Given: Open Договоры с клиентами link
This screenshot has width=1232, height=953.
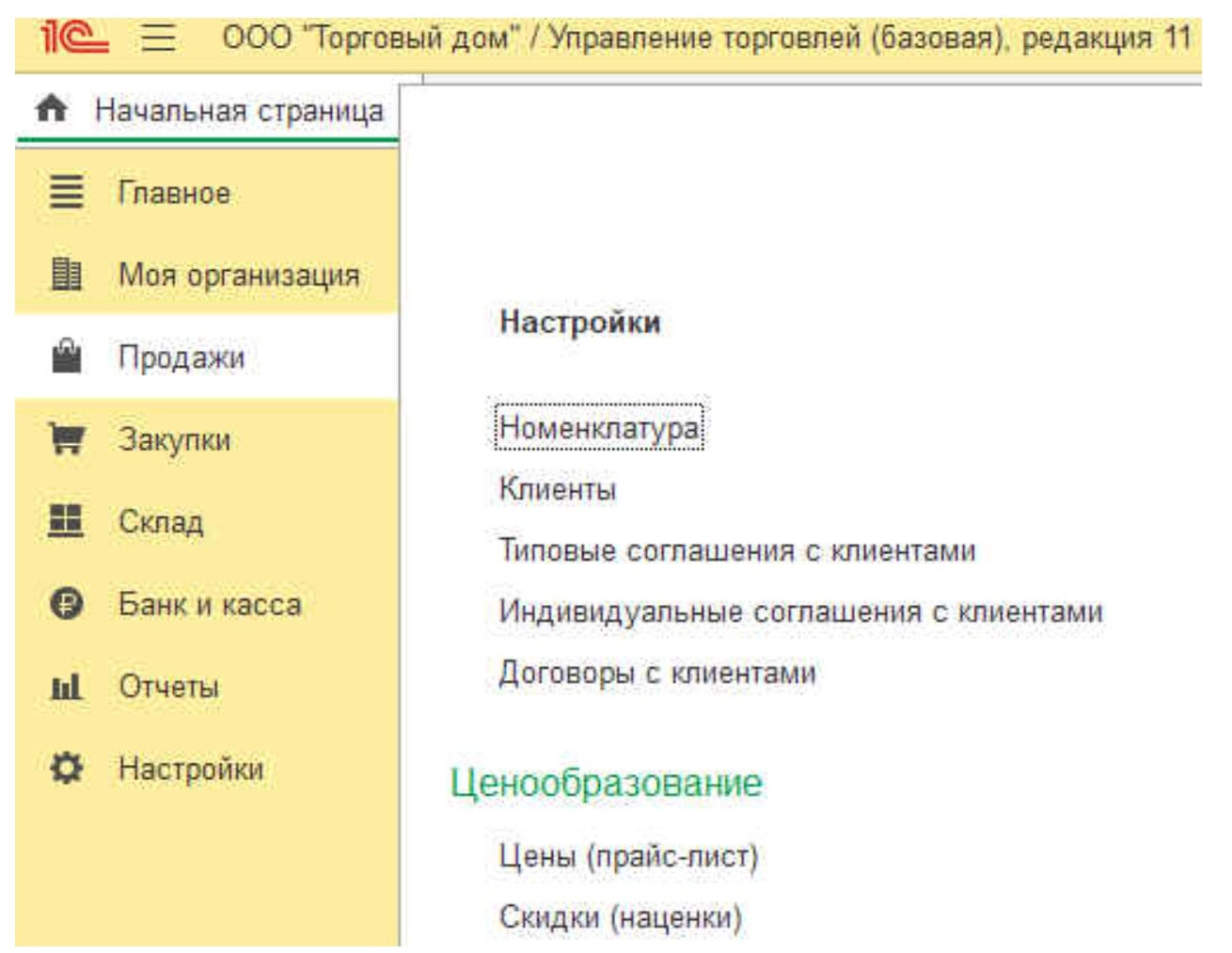Looking at the screenshot, I should (657, 673).
